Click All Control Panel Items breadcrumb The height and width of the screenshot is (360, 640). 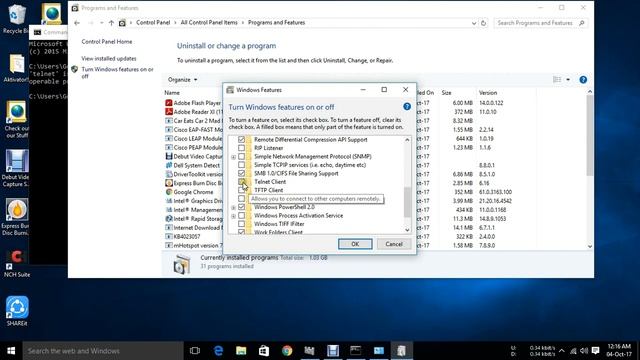coord(209,22)
